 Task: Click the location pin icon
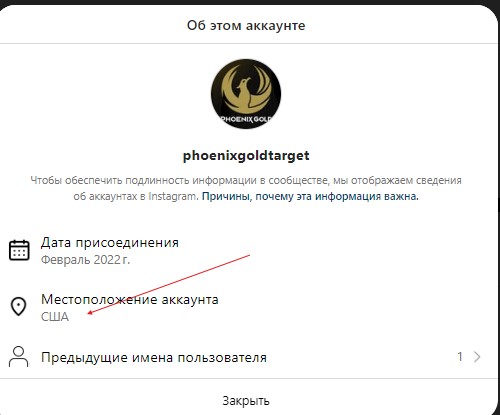coord(19,306)
